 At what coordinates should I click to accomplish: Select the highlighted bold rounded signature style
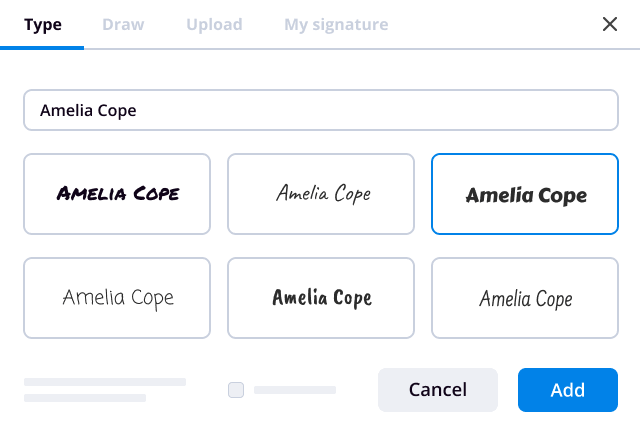pos(525,194)
